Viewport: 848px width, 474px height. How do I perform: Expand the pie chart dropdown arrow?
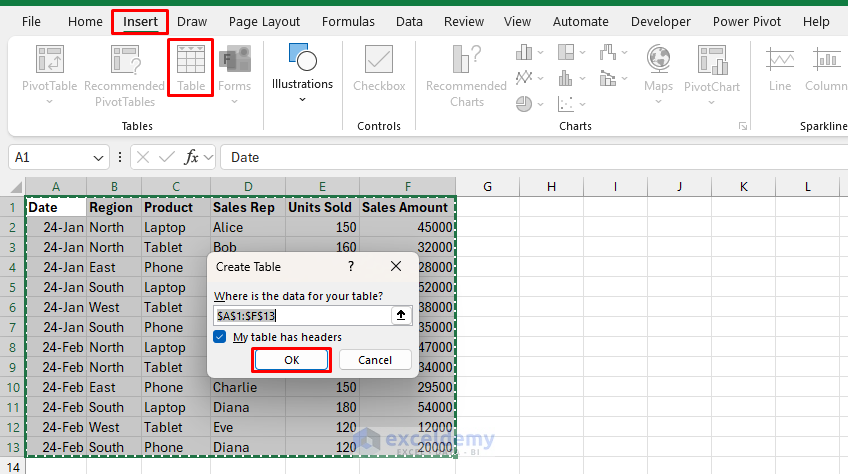pos(540,103)
